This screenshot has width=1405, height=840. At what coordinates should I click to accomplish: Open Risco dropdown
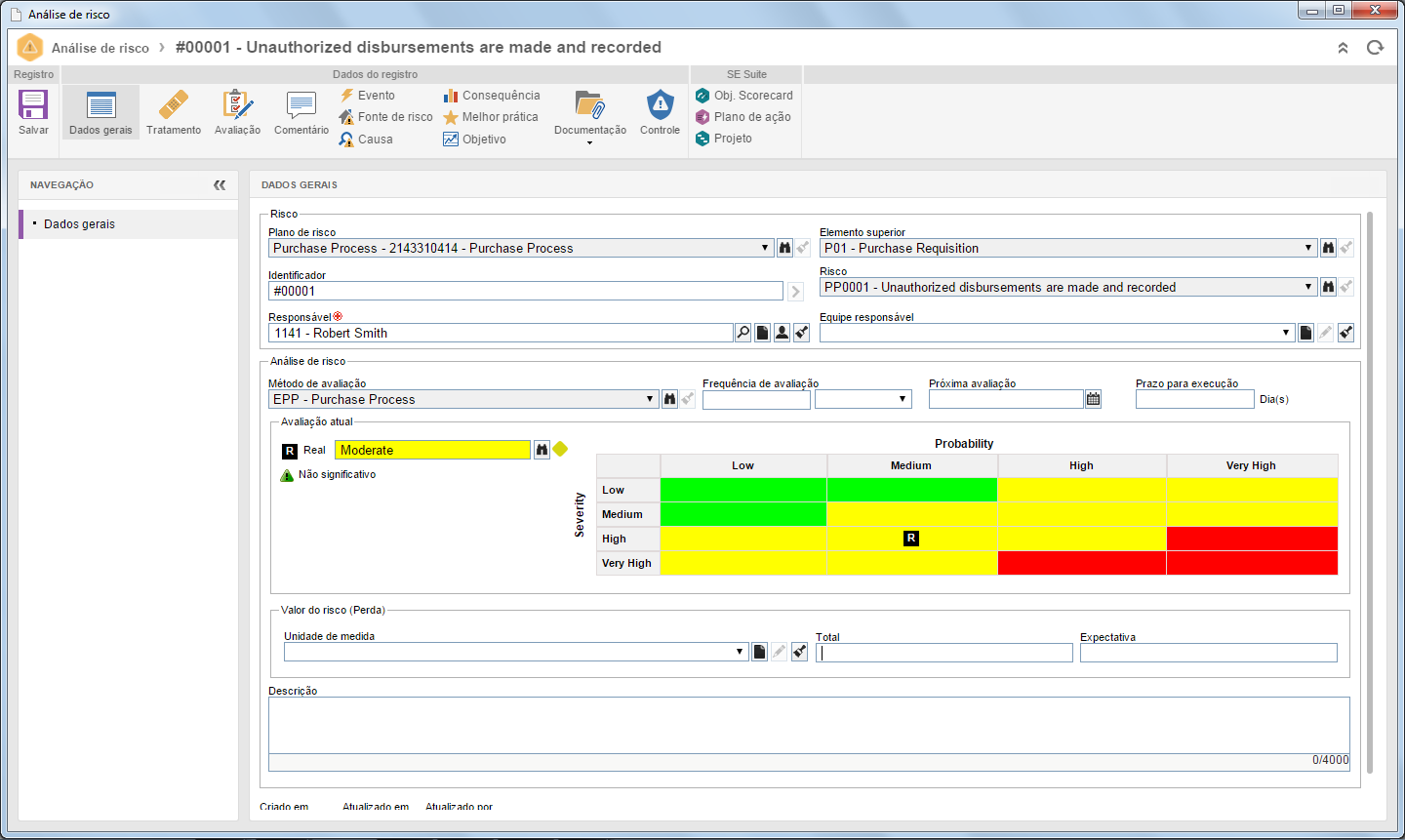pos(1308,287)
